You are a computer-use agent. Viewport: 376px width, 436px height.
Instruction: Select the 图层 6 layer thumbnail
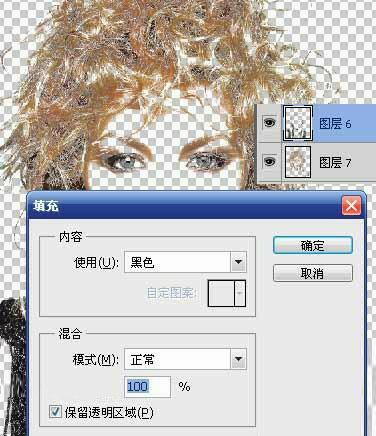(298, 123)
